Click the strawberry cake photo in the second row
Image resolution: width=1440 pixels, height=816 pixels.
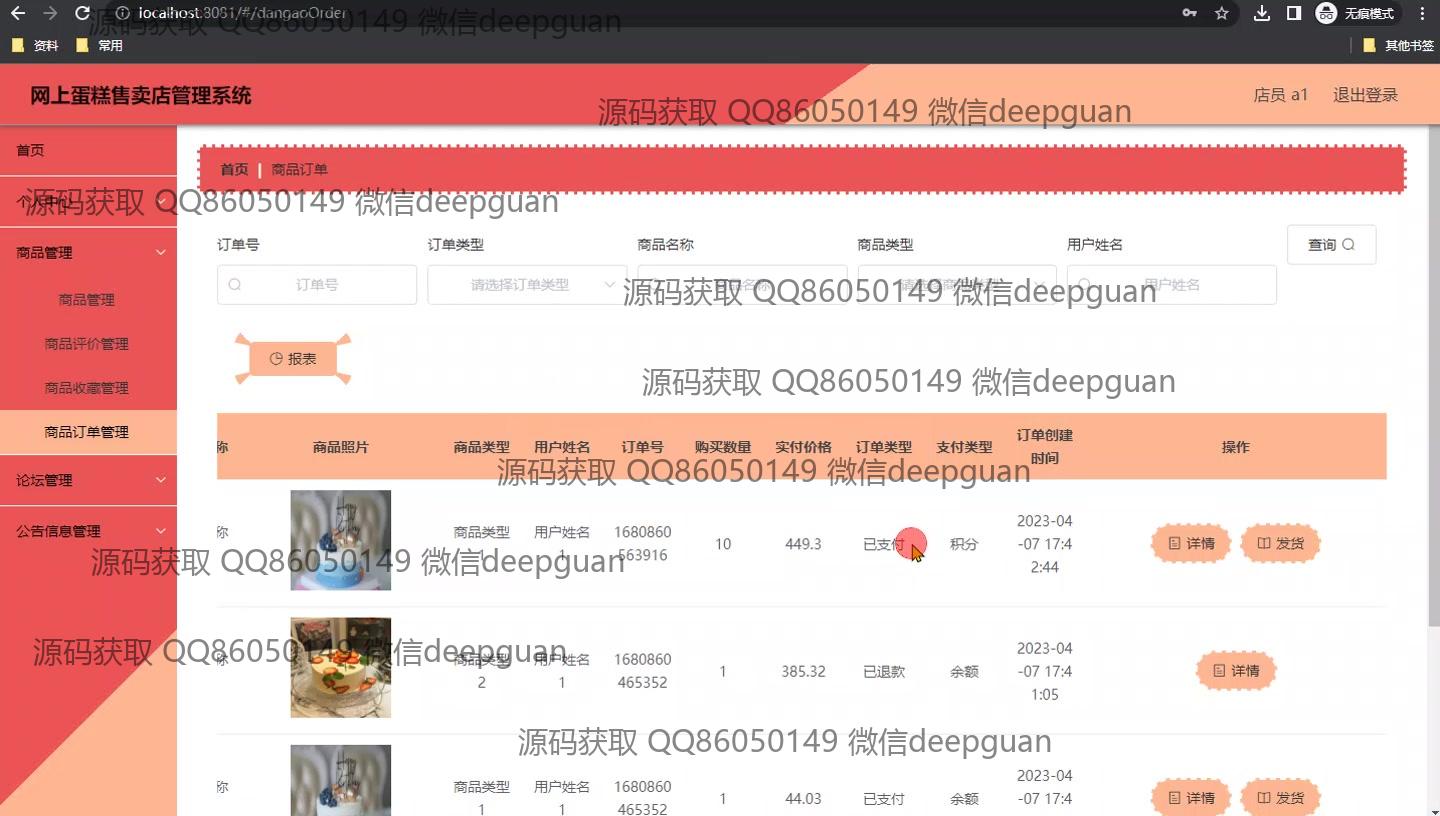(x=340, y=667)
